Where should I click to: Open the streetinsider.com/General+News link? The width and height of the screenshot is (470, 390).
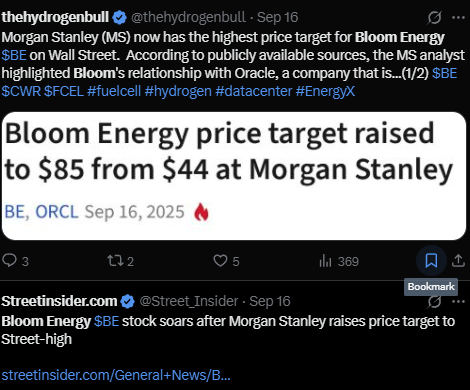click(x=116, y=375)
